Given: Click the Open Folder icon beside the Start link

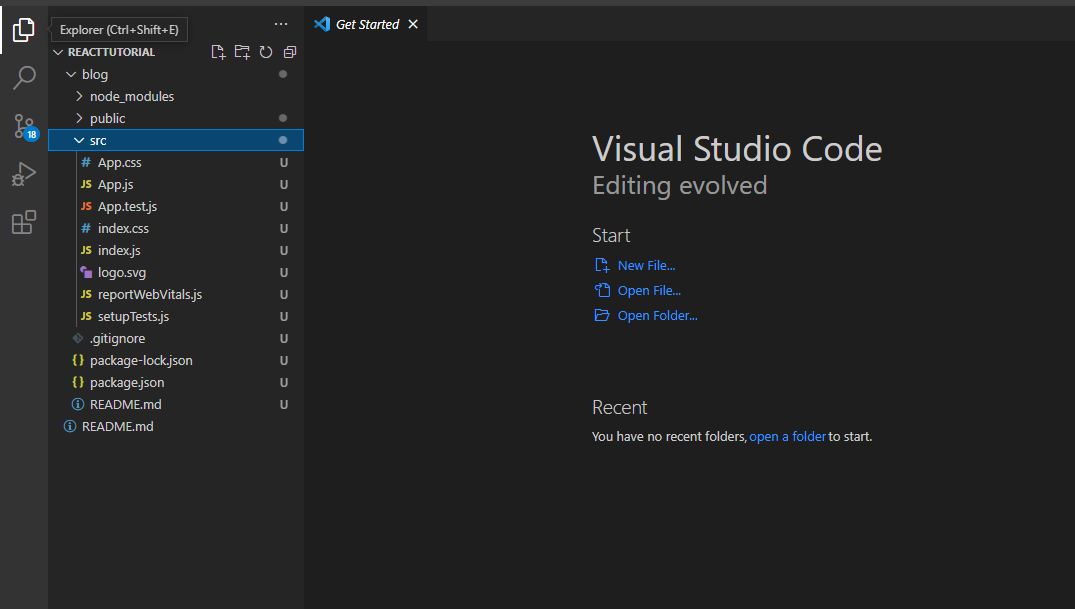Looking at the screenshot, I should (x=601, y=315).
